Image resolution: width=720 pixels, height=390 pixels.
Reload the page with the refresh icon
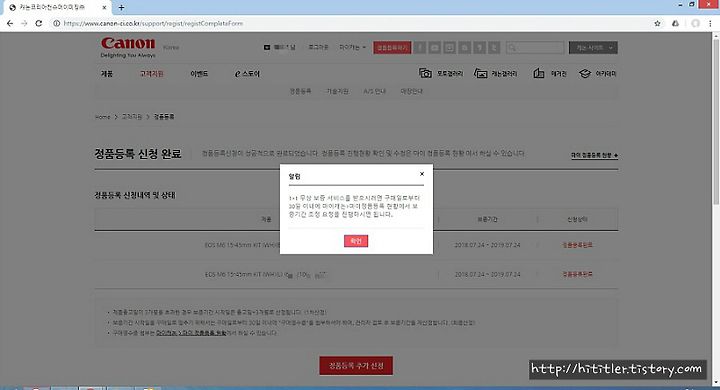tap(39, 23)
